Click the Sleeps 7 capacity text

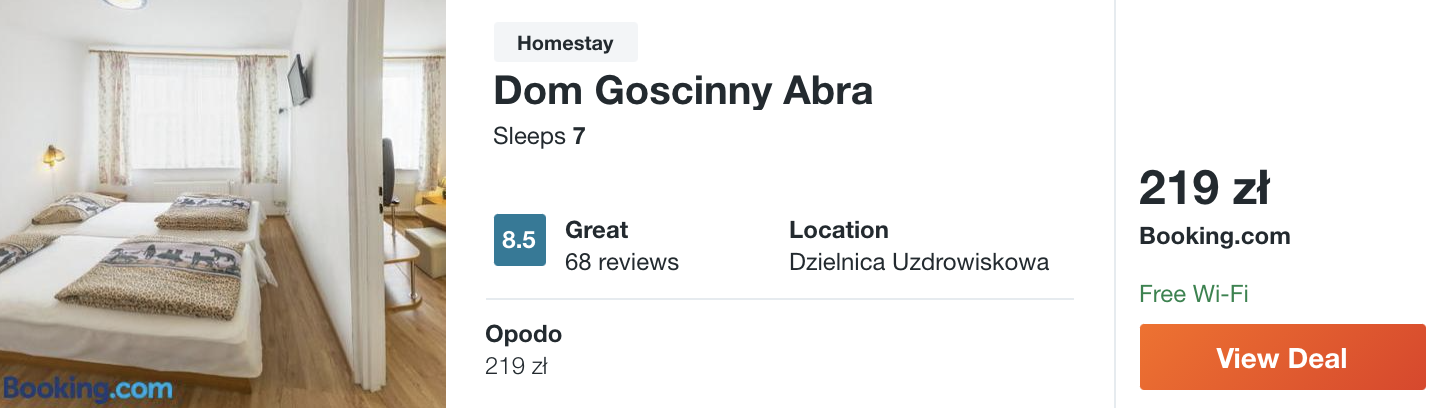[539, 136]
